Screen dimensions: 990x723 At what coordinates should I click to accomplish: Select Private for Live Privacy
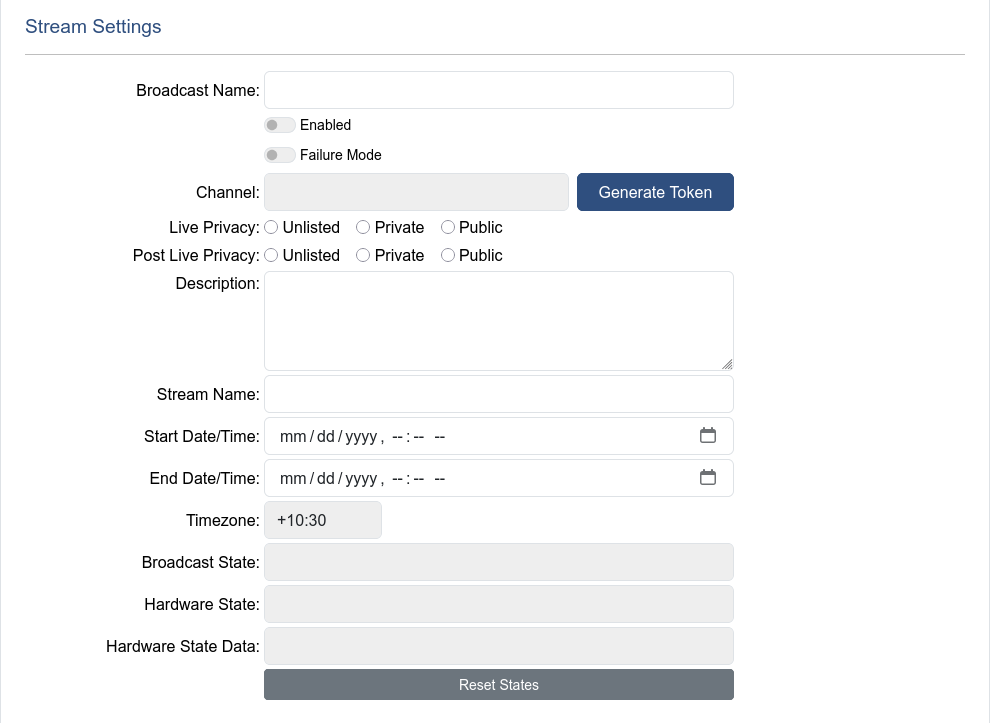(363, 228)
